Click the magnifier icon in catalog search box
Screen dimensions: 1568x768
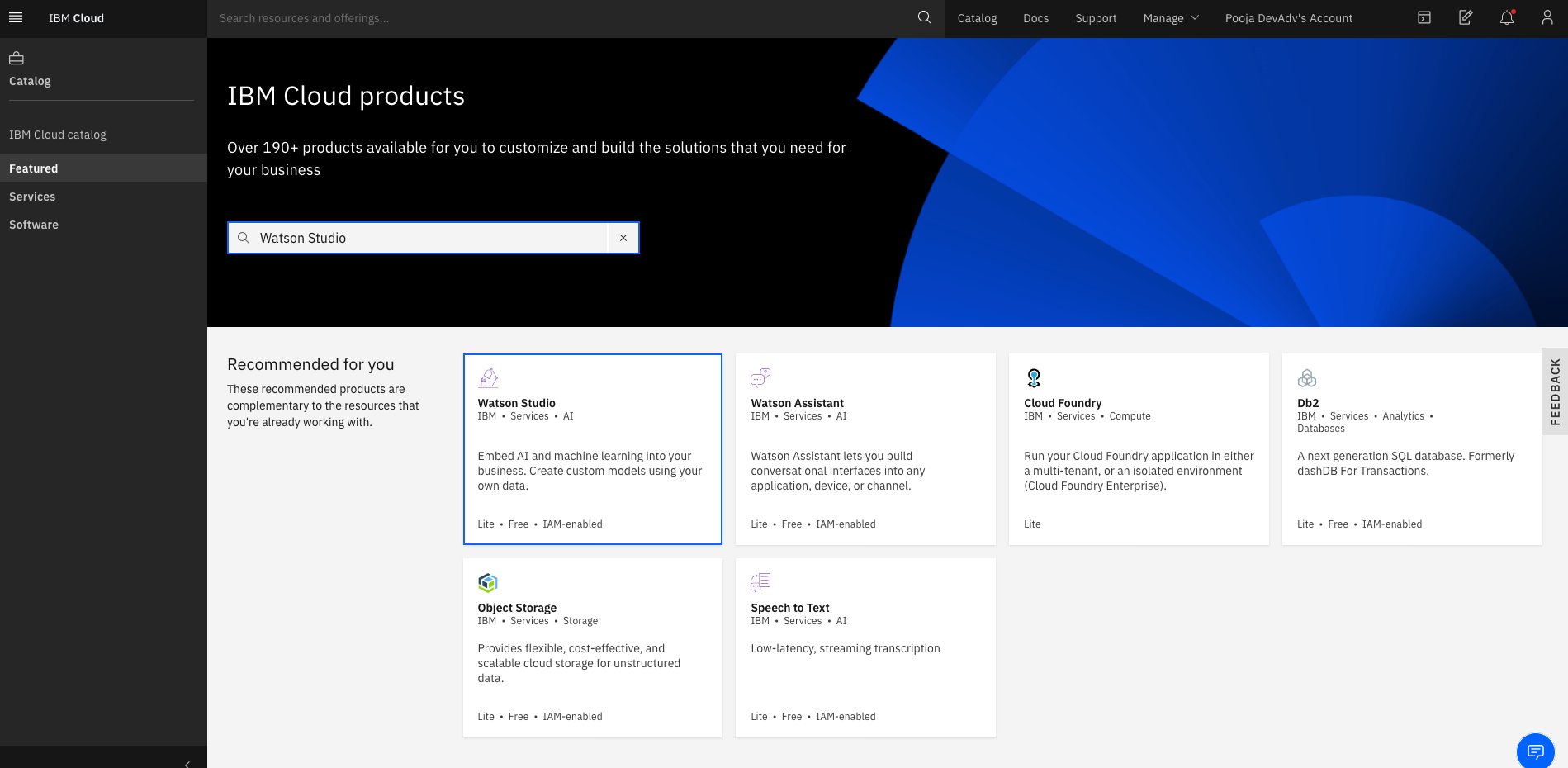pyautogui.click(x=244, y=238)
